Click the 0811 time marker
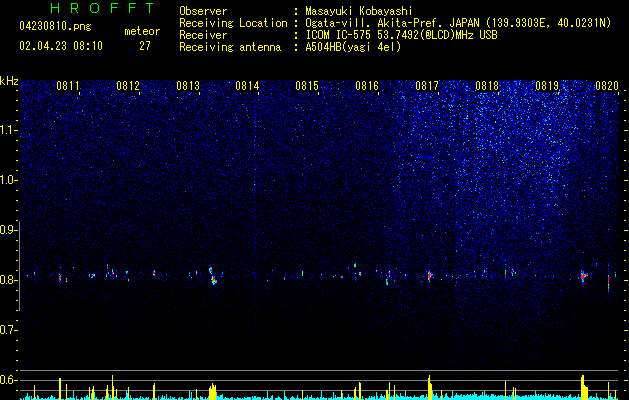The height and width of the screenshot is (400, 629). 68,86
